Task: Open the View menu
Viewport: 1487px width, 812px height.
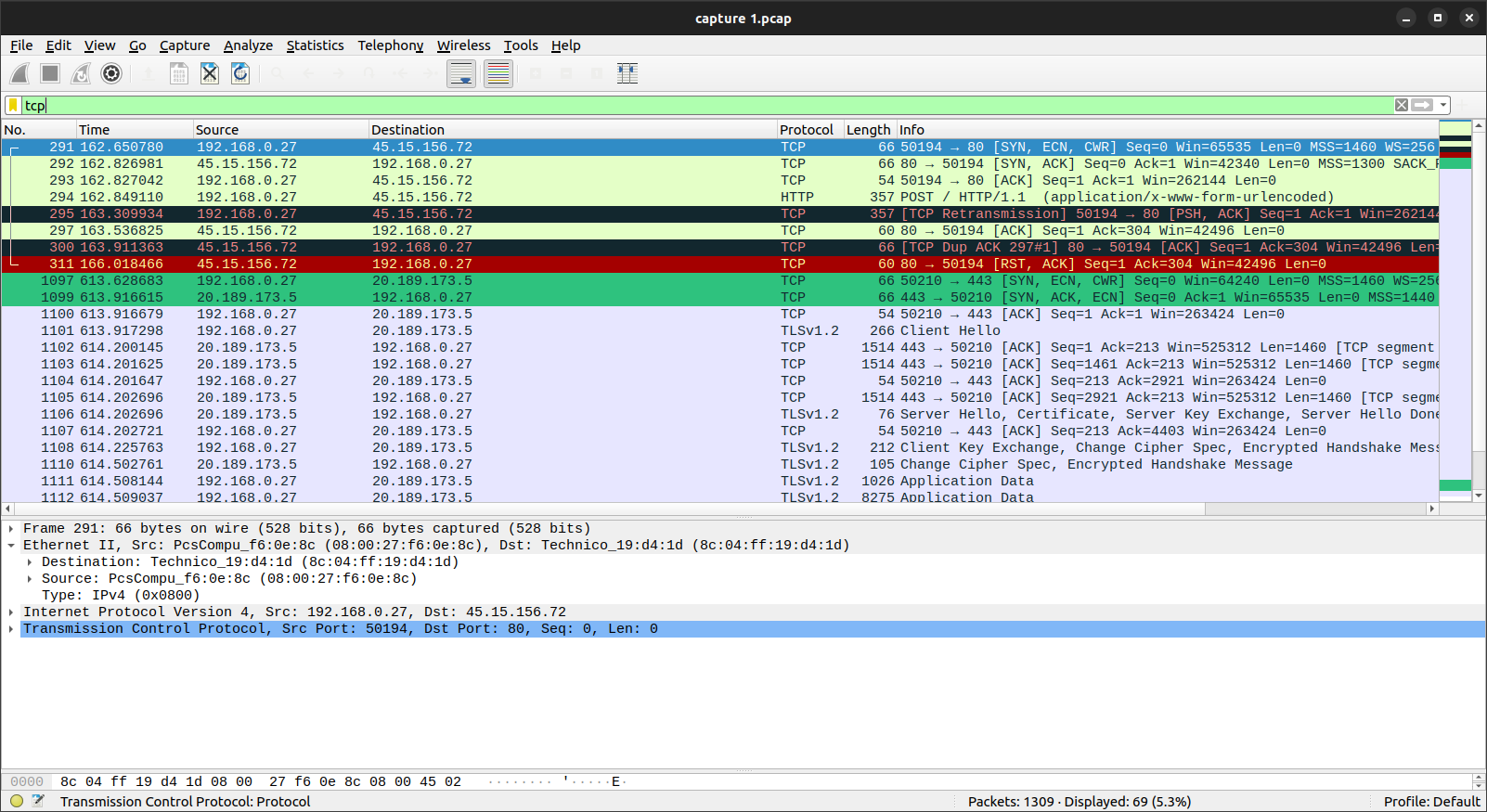Action: pos(99,45)
